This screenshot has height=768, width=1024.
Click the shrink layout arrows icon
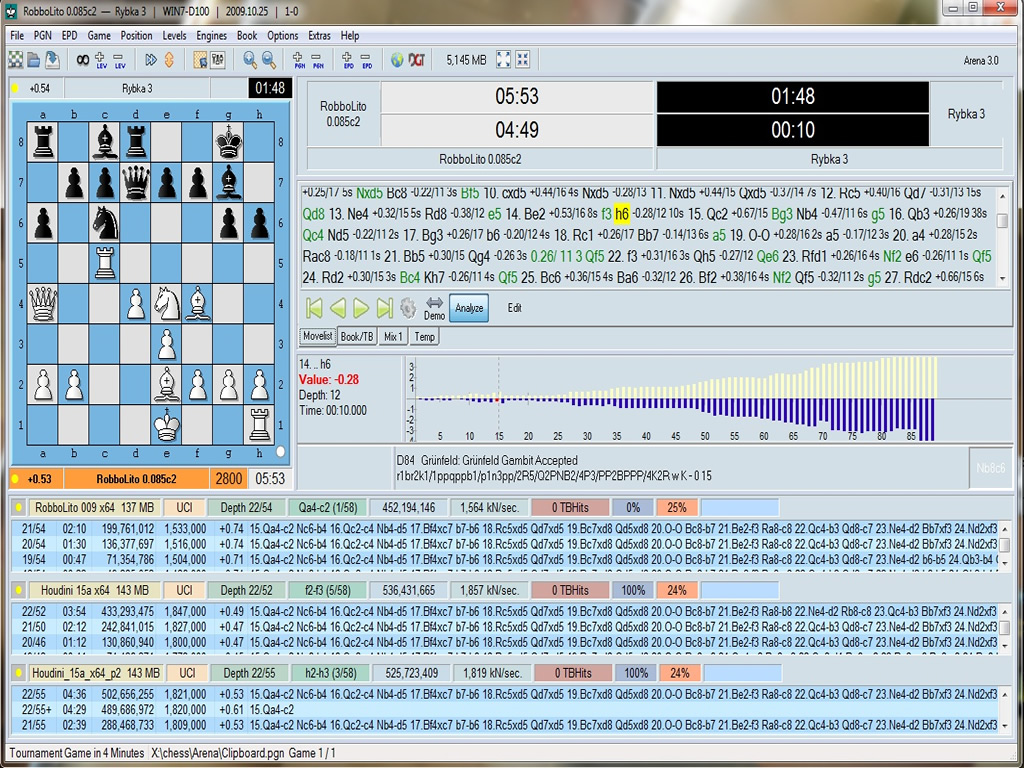(x=522, y=59)
